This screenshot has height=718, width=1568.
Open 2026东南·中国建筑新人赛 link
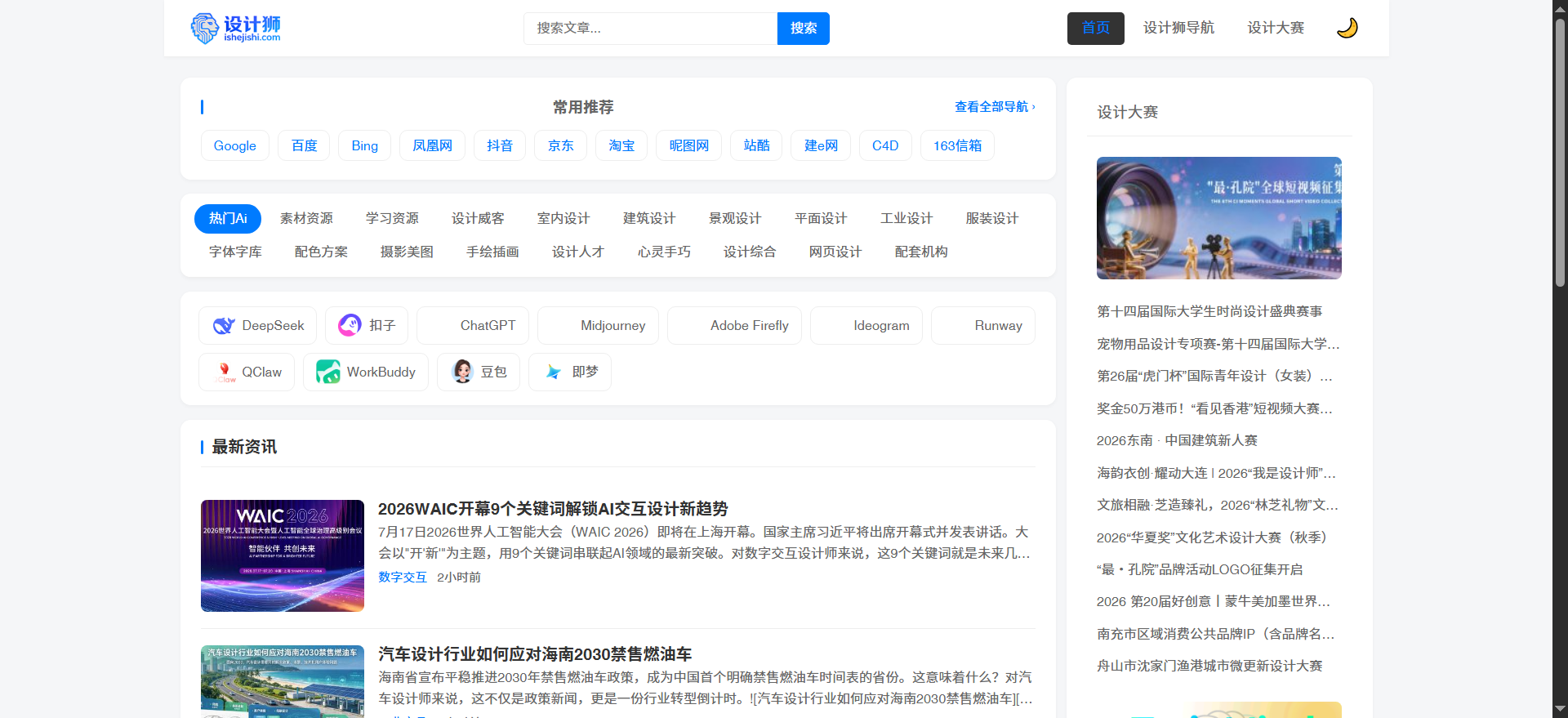[1177, 440]
